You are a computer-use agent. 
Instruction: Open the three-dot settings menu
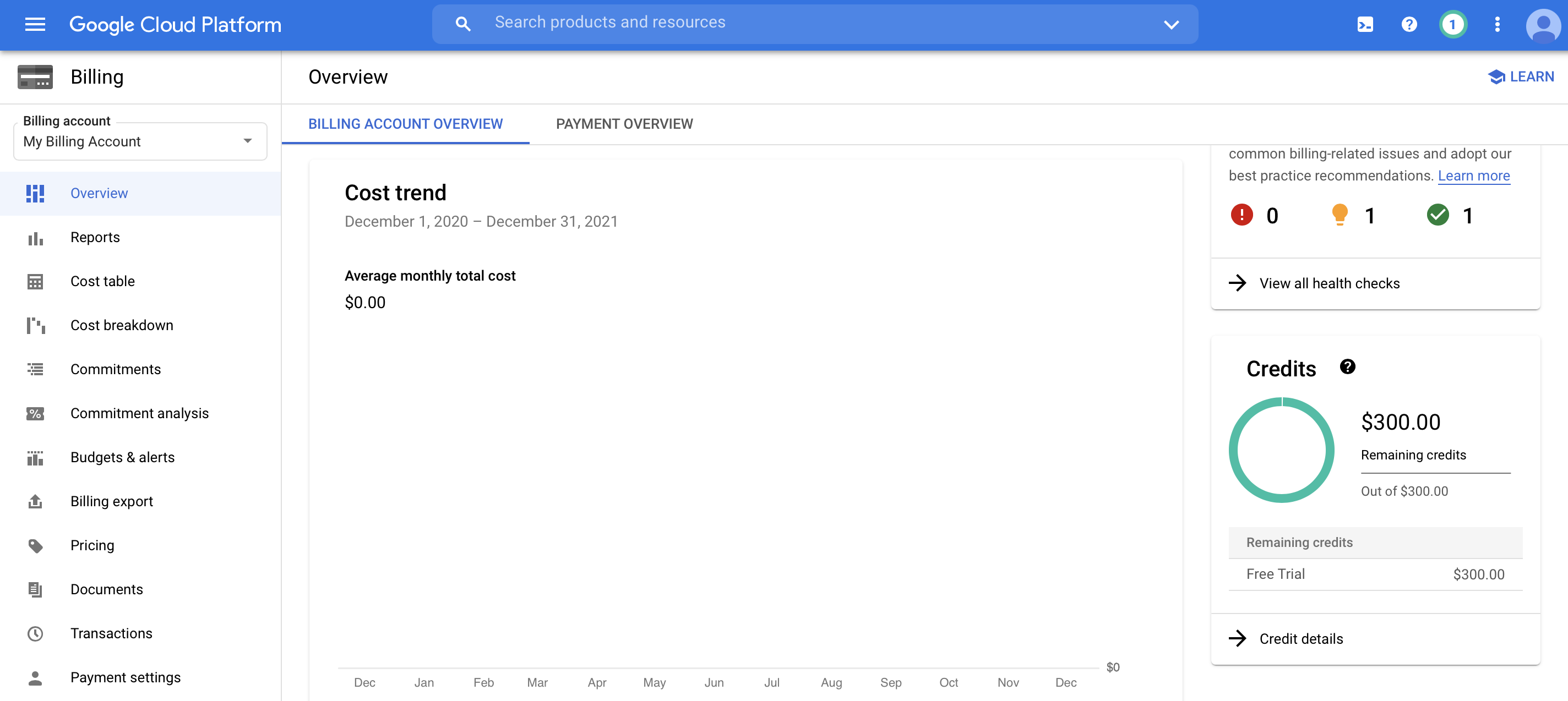point(1497,24)
